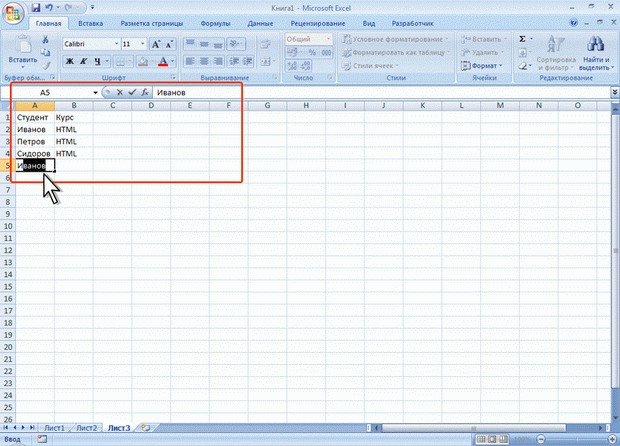Toggle underline Ч formatting

(97, 61)
